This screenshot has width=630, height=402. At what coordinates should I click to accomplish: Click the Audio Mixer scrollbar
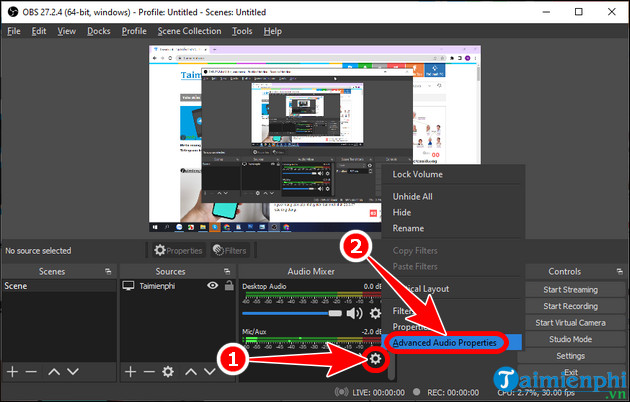point(392,365)
